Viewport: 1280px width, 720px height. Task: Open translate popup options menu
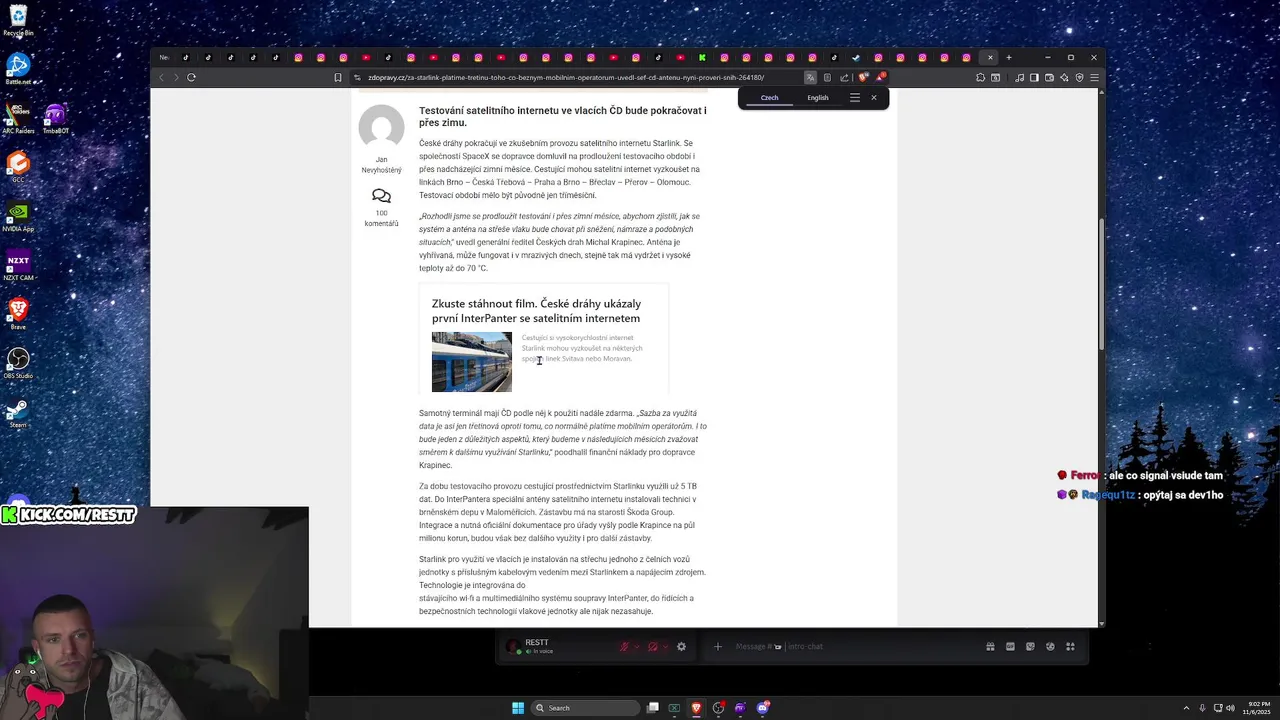[854, 98]
